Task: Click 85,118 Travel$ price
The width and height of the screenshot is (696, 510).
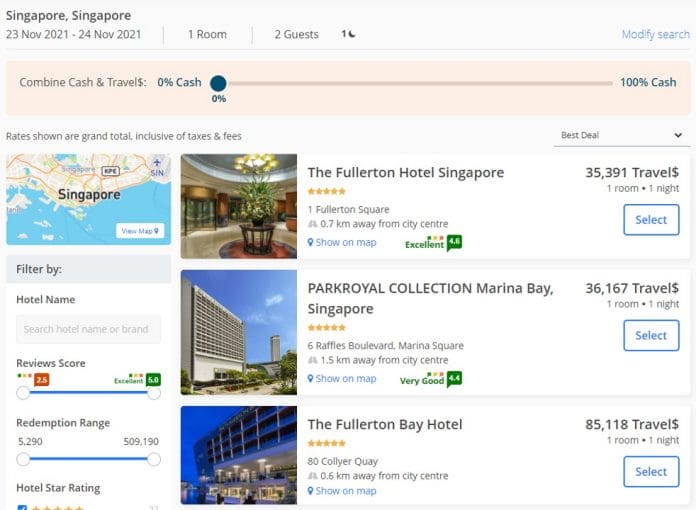Action: [632, 424]
